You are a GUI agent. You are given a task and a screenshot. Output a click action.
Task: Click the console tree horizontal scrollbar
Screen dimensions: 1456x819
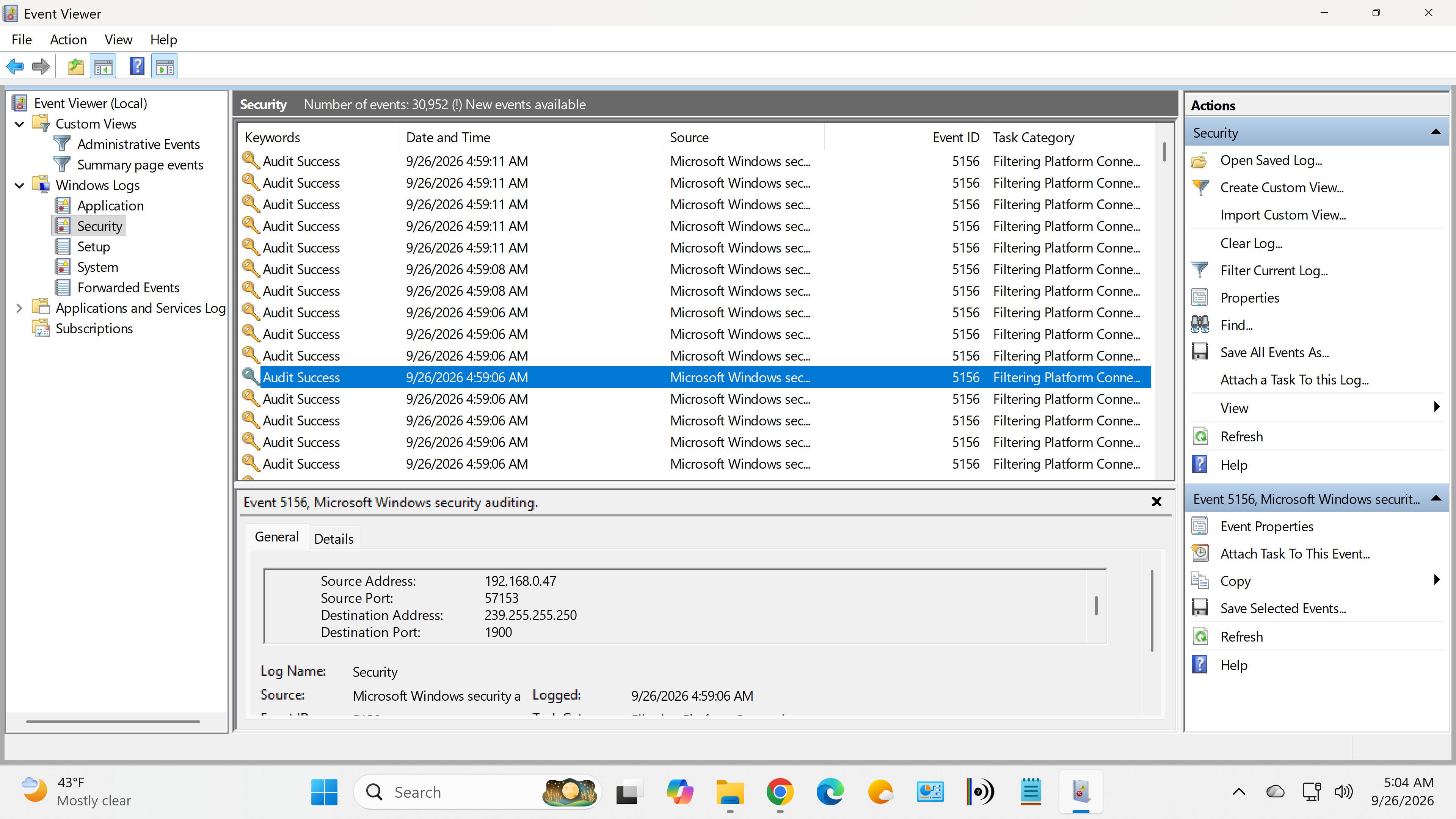pos(113,722)
